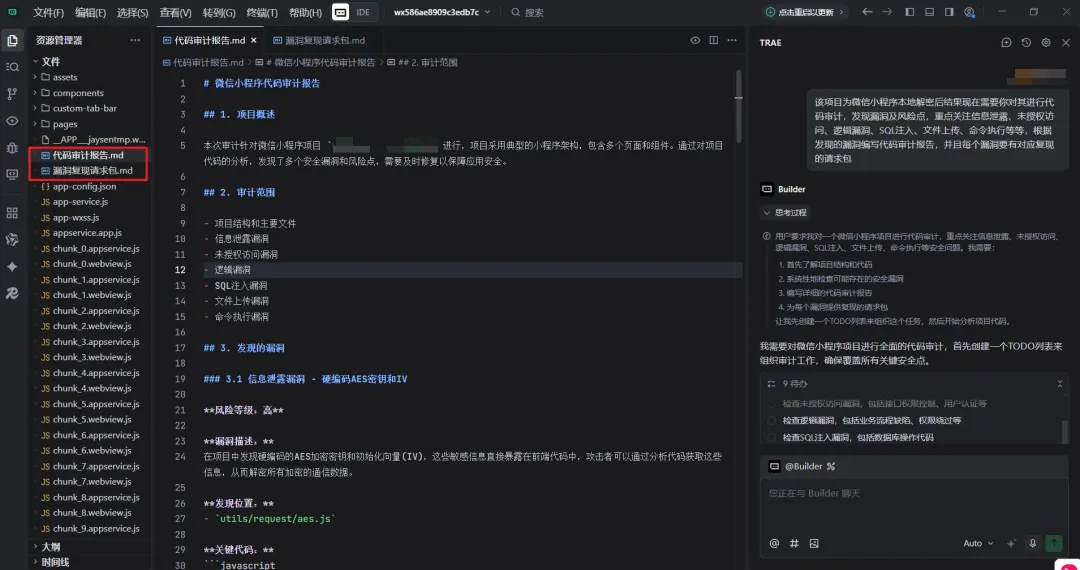1080x570 pixels.
Task: Open the Extensions grid icon in activity bar
Action: pyautogui.click(x=12, y=213)
